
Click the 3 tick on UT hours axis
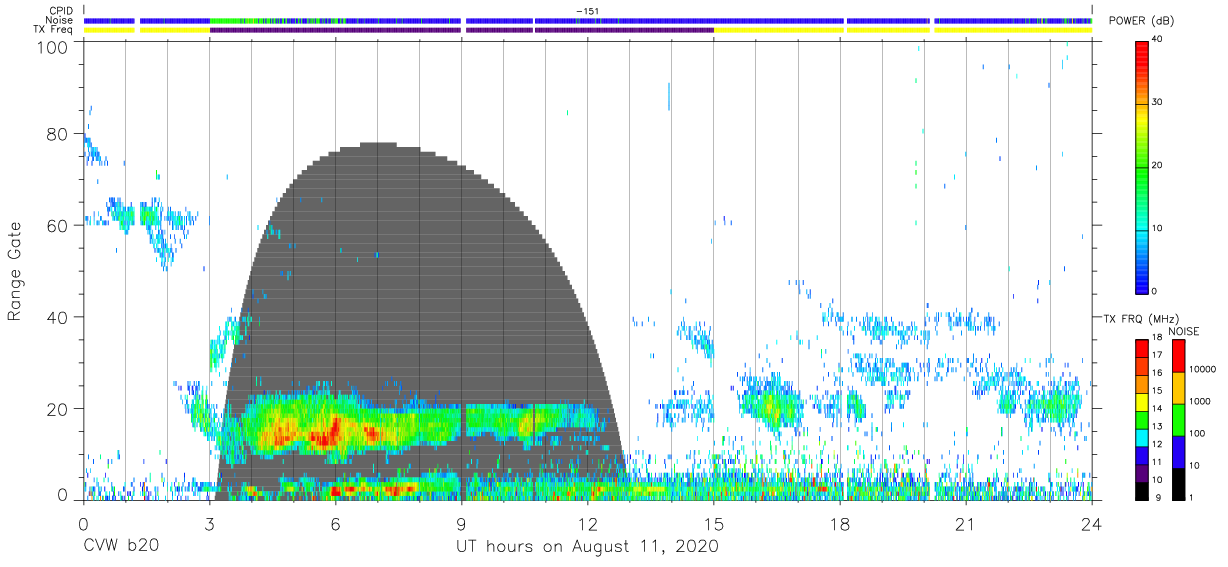coord(209,523)
